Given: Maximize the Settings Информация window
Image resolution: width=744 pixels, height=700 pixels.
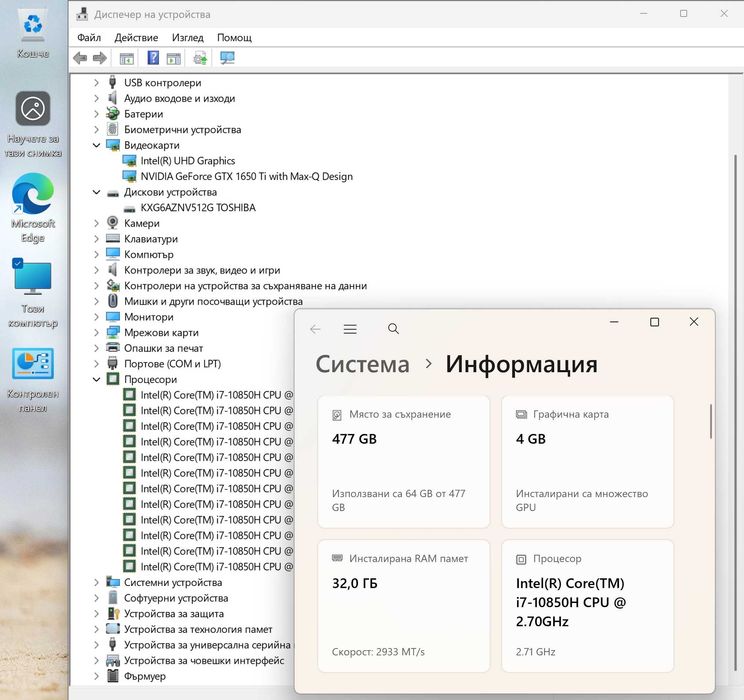Looking at the screenshot, I should point(654,322).
